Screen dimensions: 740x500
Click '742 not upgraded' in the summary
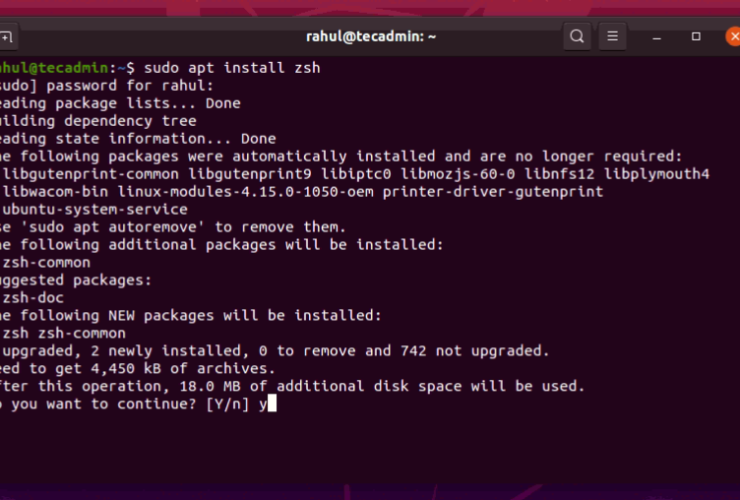(468, 350)
